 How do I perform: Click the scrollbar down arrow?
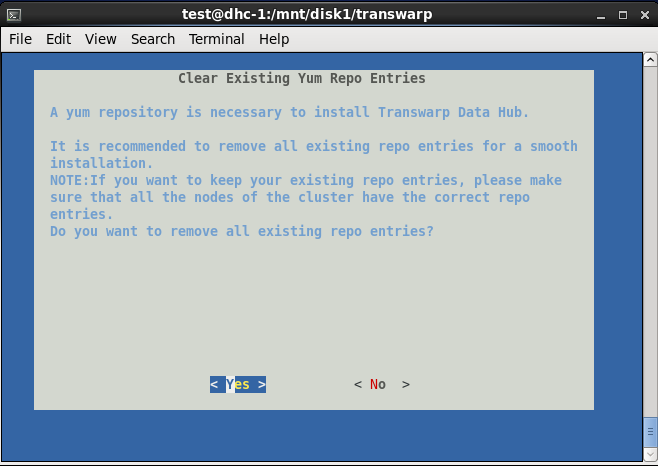click(x=650, y=455)
